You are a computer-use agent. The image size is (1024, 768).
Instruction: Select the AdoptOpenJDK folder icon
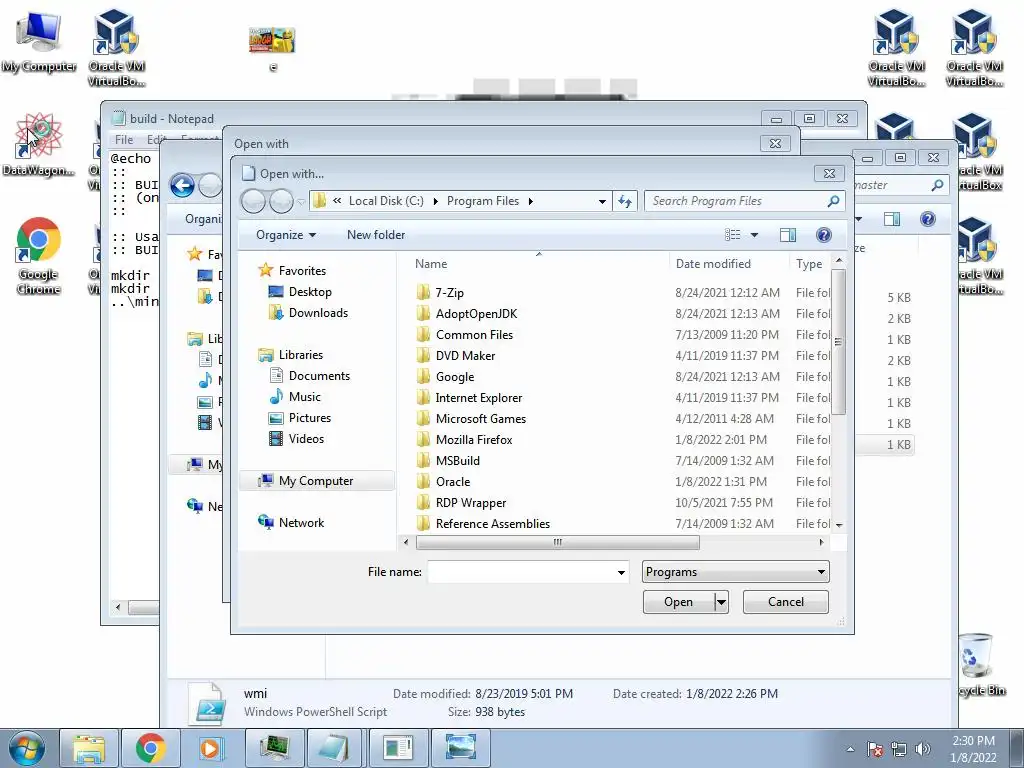click(x=423, y=313)
